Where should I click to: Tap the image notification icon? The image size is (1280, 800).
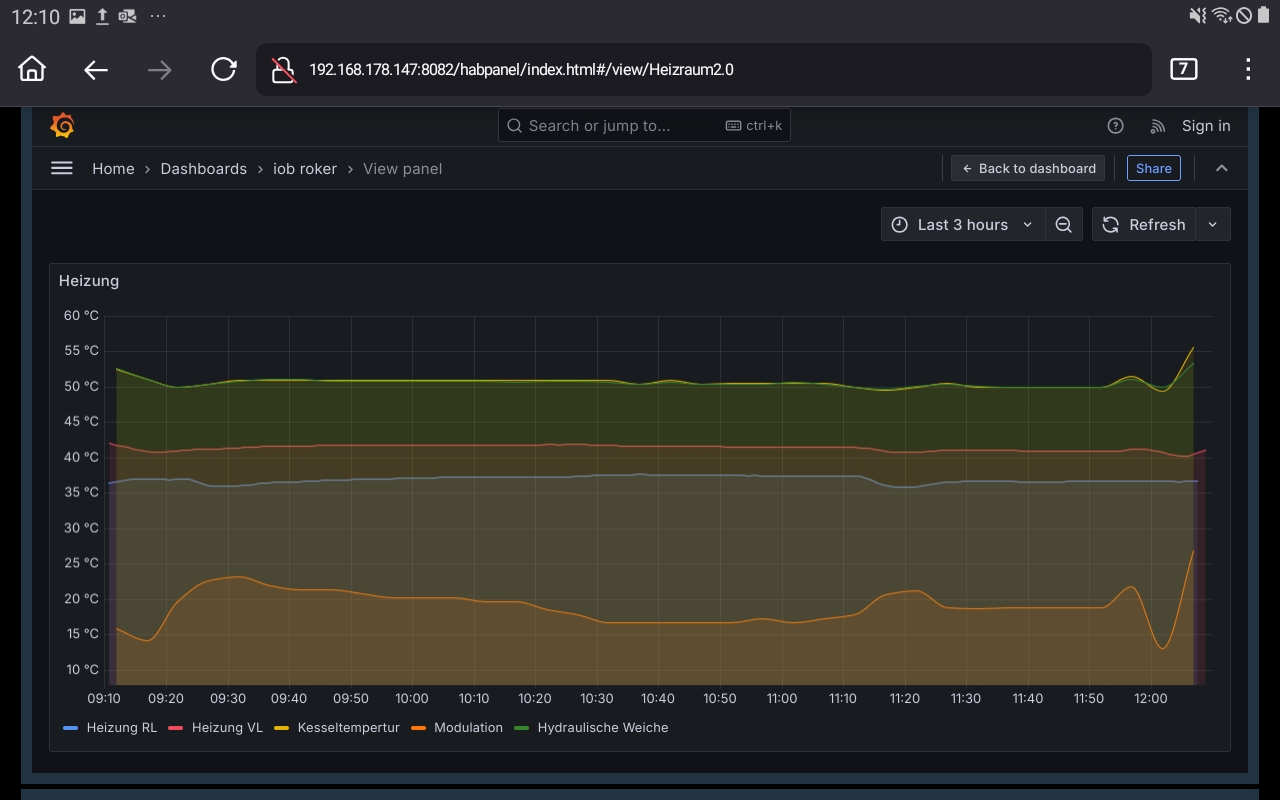79,17
